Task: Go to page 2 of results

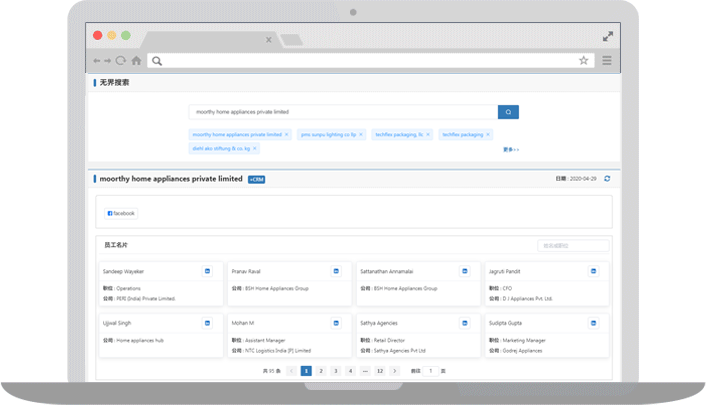Action: pyautogui.click(x=321, y=371)
